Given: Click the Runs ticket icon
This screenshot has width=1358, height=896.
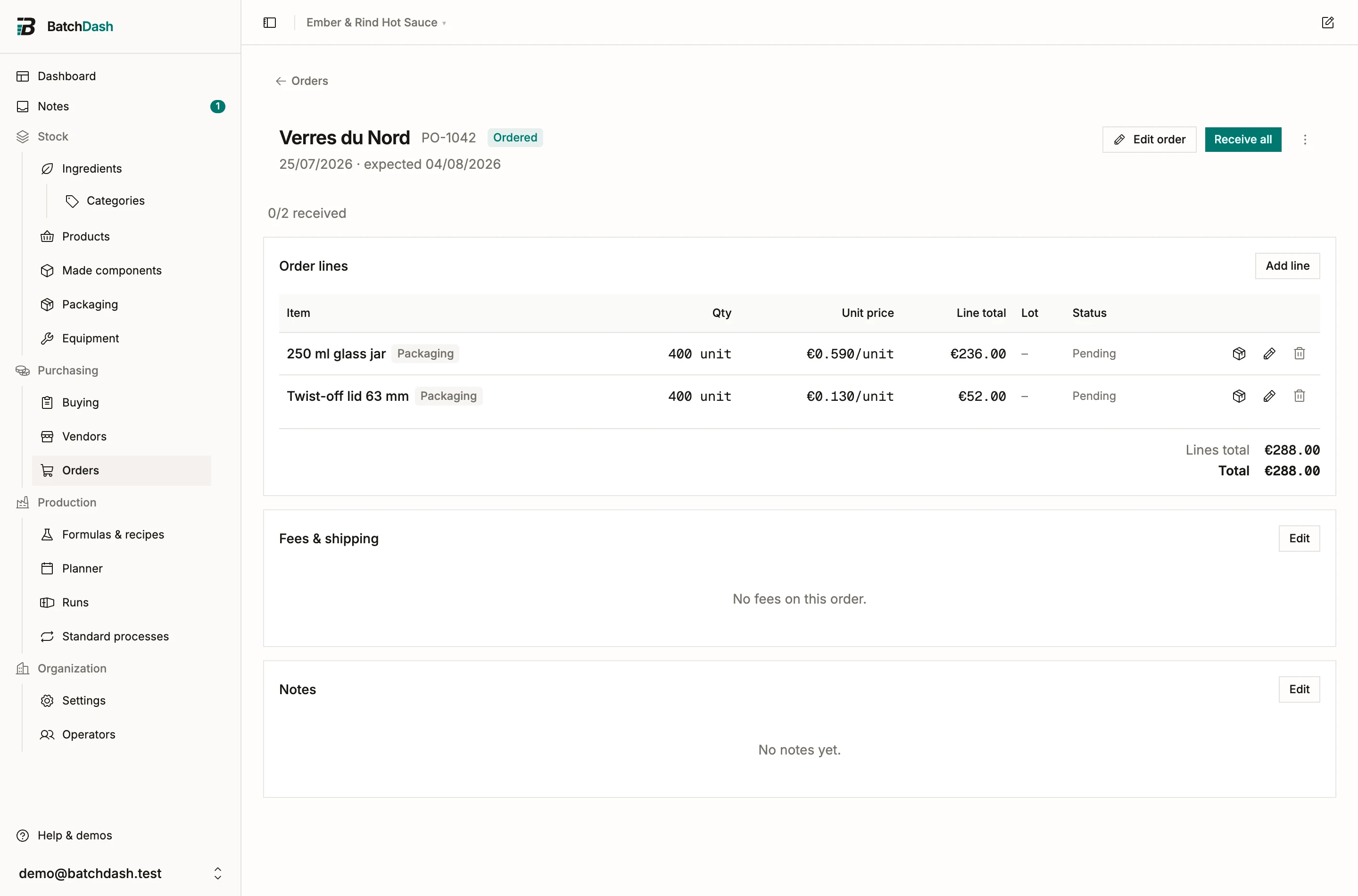Looking at the screenshot, I should point(48,602).
